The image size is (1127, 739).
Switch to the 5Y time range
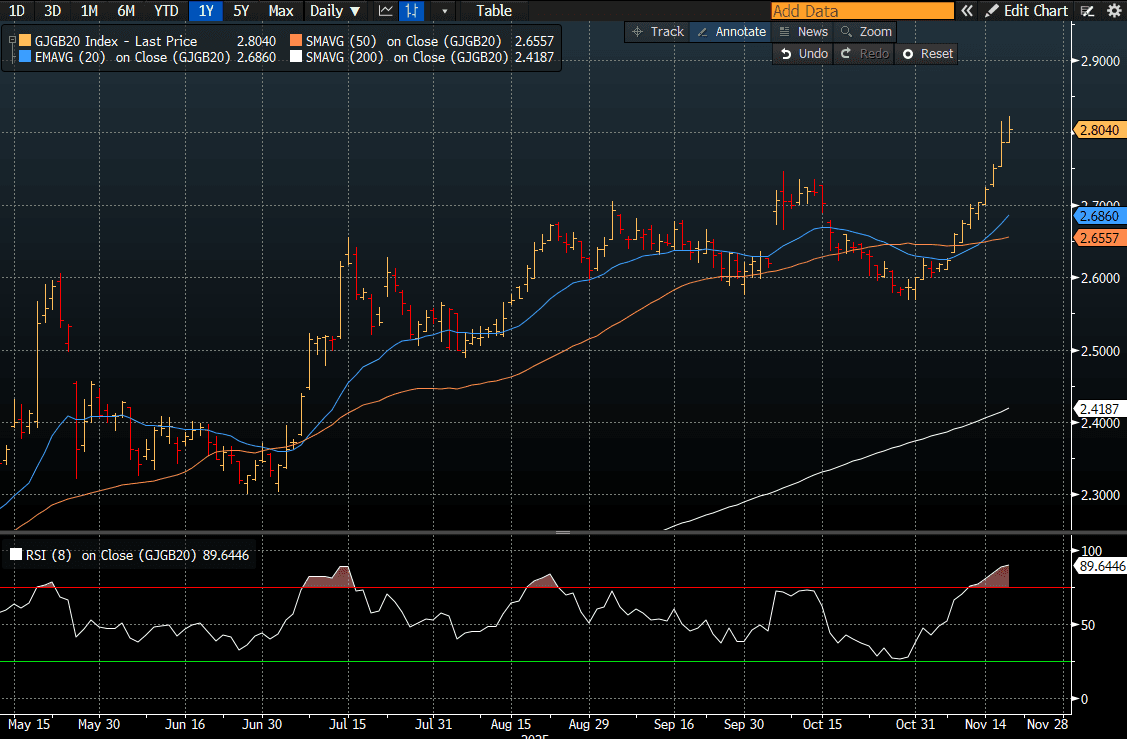click(241, 11)
